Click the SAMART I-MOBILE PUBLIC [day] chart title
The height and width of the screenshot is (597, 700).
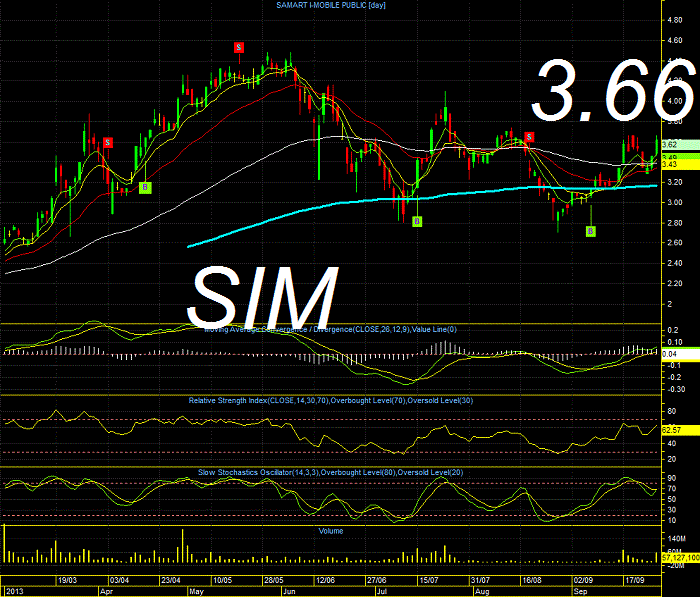coord(331,5)
